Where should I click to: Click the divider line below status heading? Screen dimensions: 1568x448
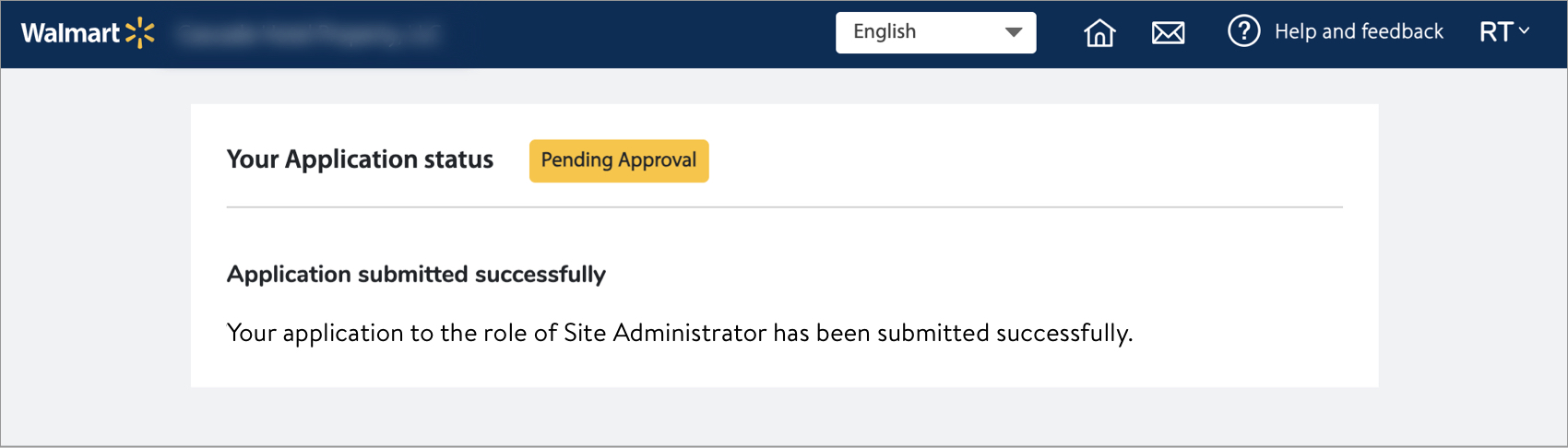(784, 207)
